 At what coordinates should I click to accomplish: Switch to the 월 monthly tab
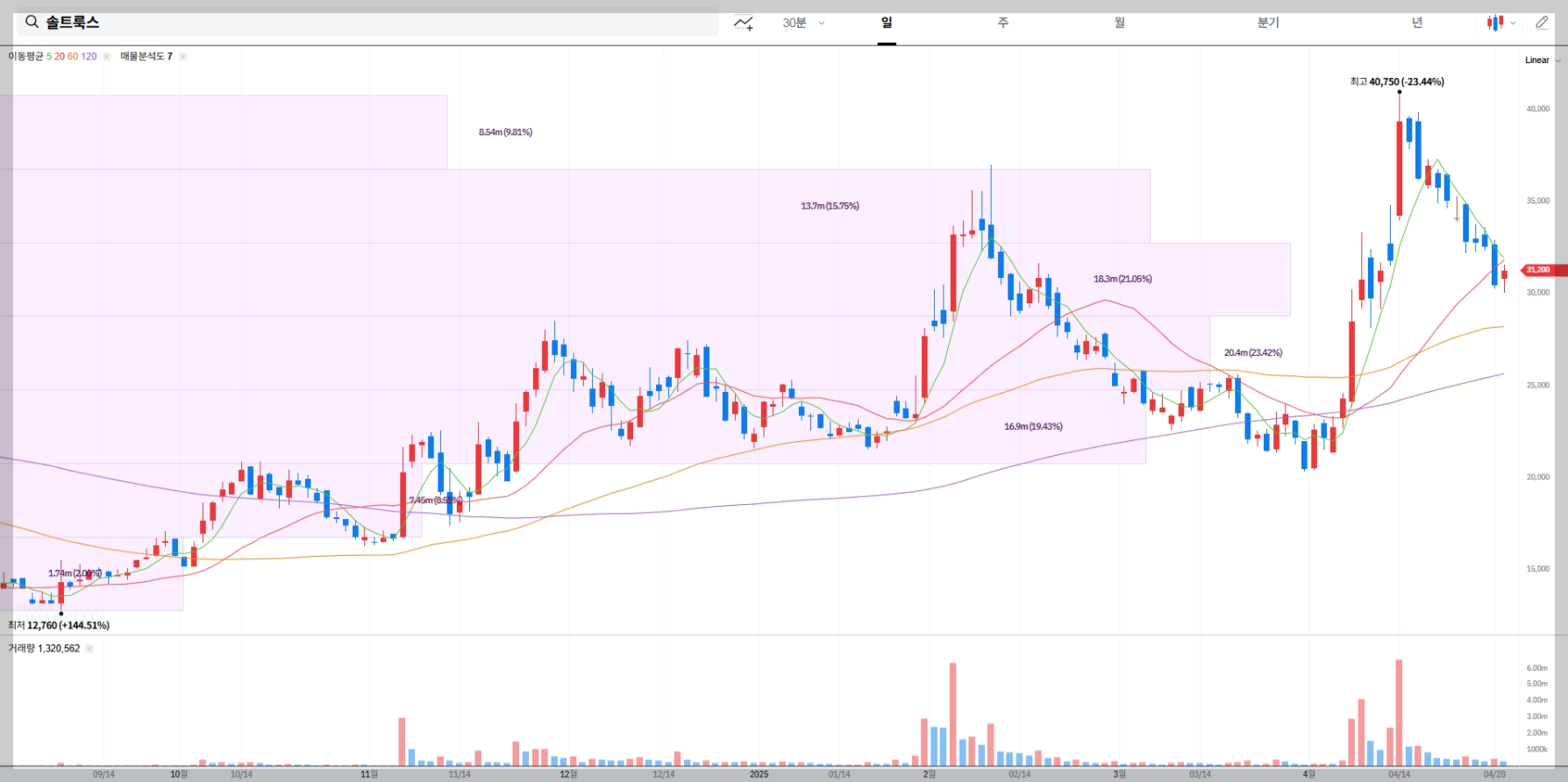tap(1120, 23)
